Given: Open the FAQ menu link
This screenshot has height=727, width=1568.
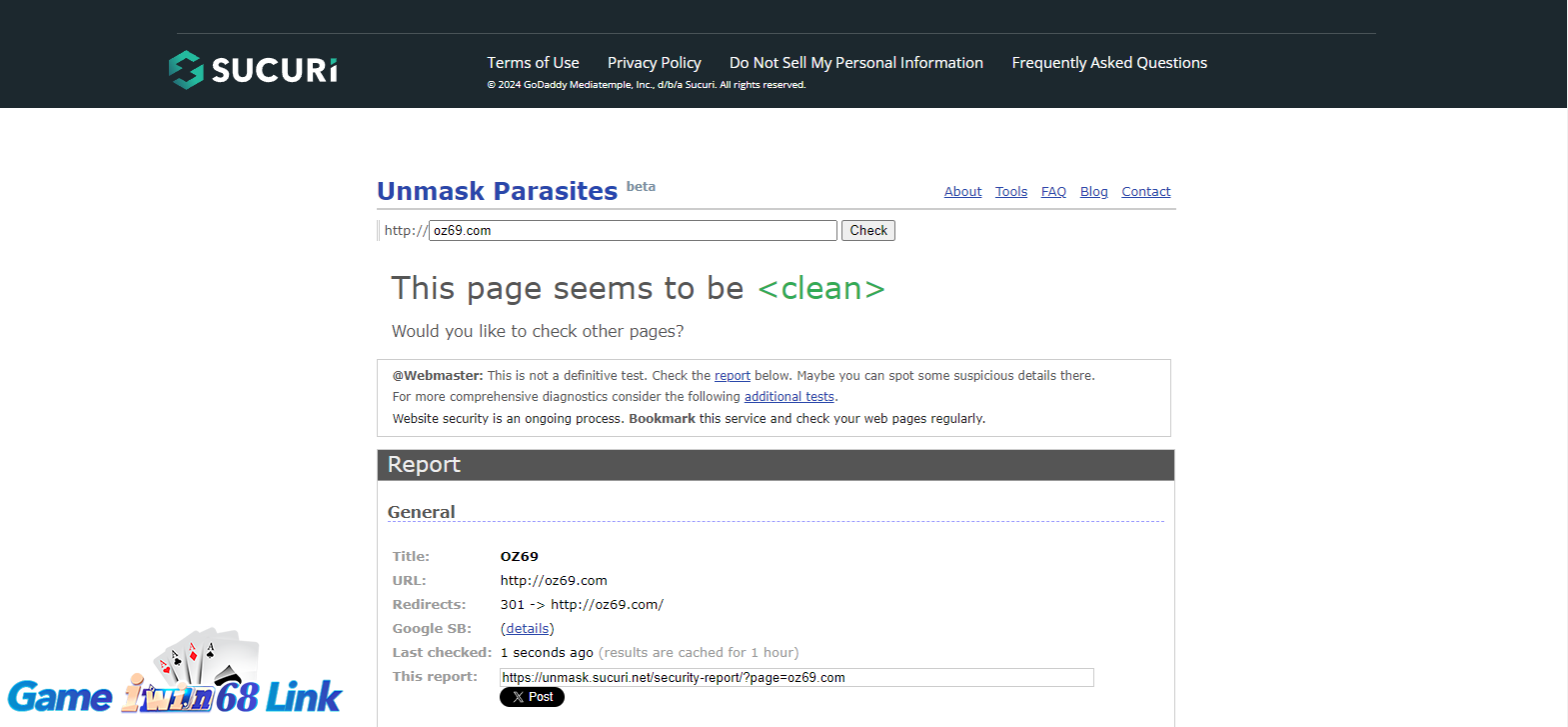Looking at the screenshot, I should coord(1053,192).
